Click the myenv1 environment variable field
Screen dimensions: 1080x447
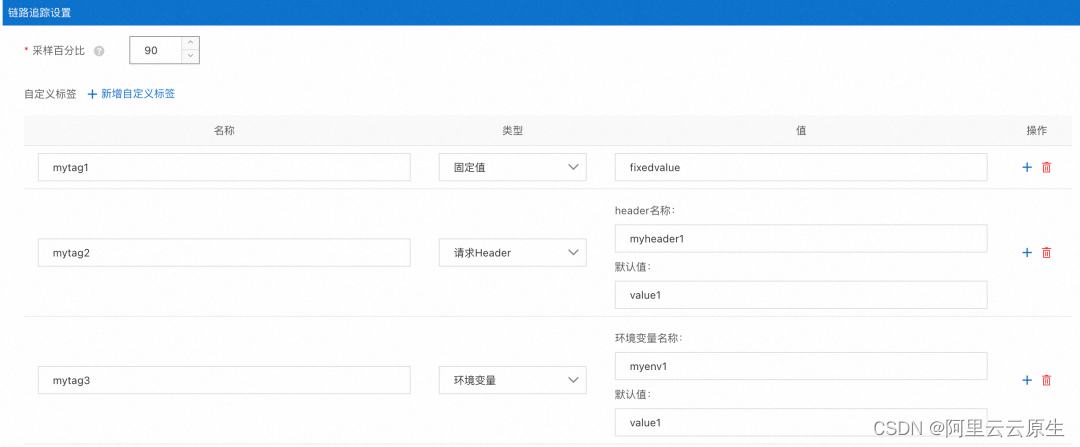tap(801, 366)
